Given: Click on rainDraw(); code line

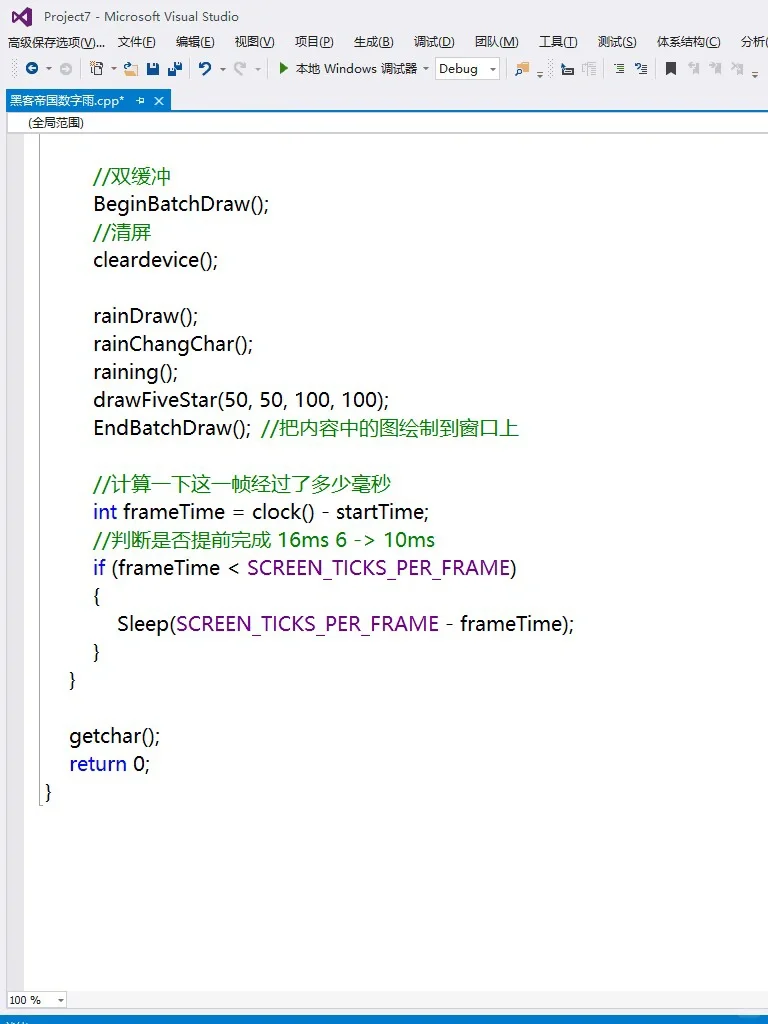Looking at the screenshot, I should tap(146, 317).
